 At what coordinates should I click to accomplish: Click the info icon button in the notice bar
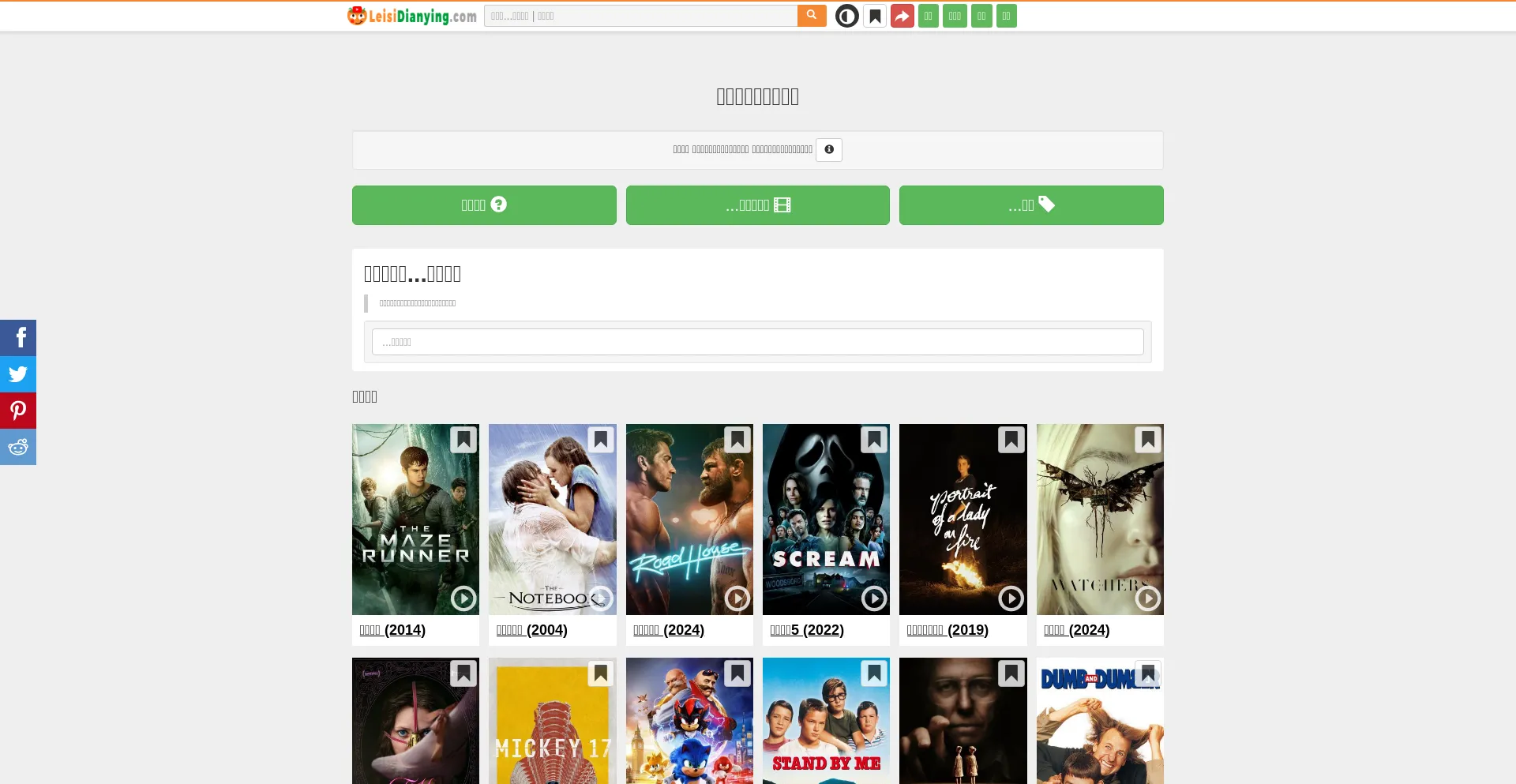pos(829,150)
